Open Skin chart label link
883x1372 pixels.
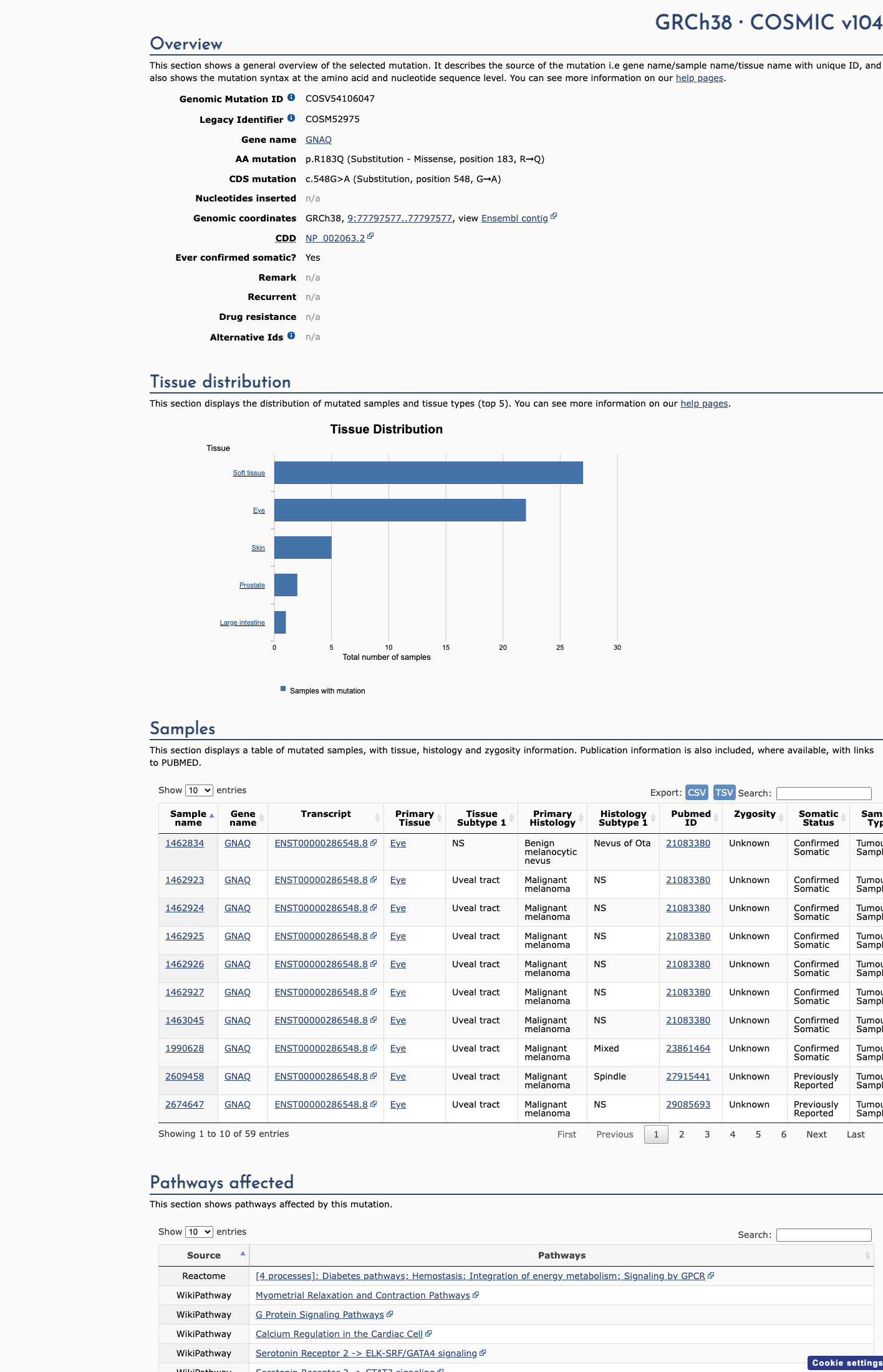(258, 548)
